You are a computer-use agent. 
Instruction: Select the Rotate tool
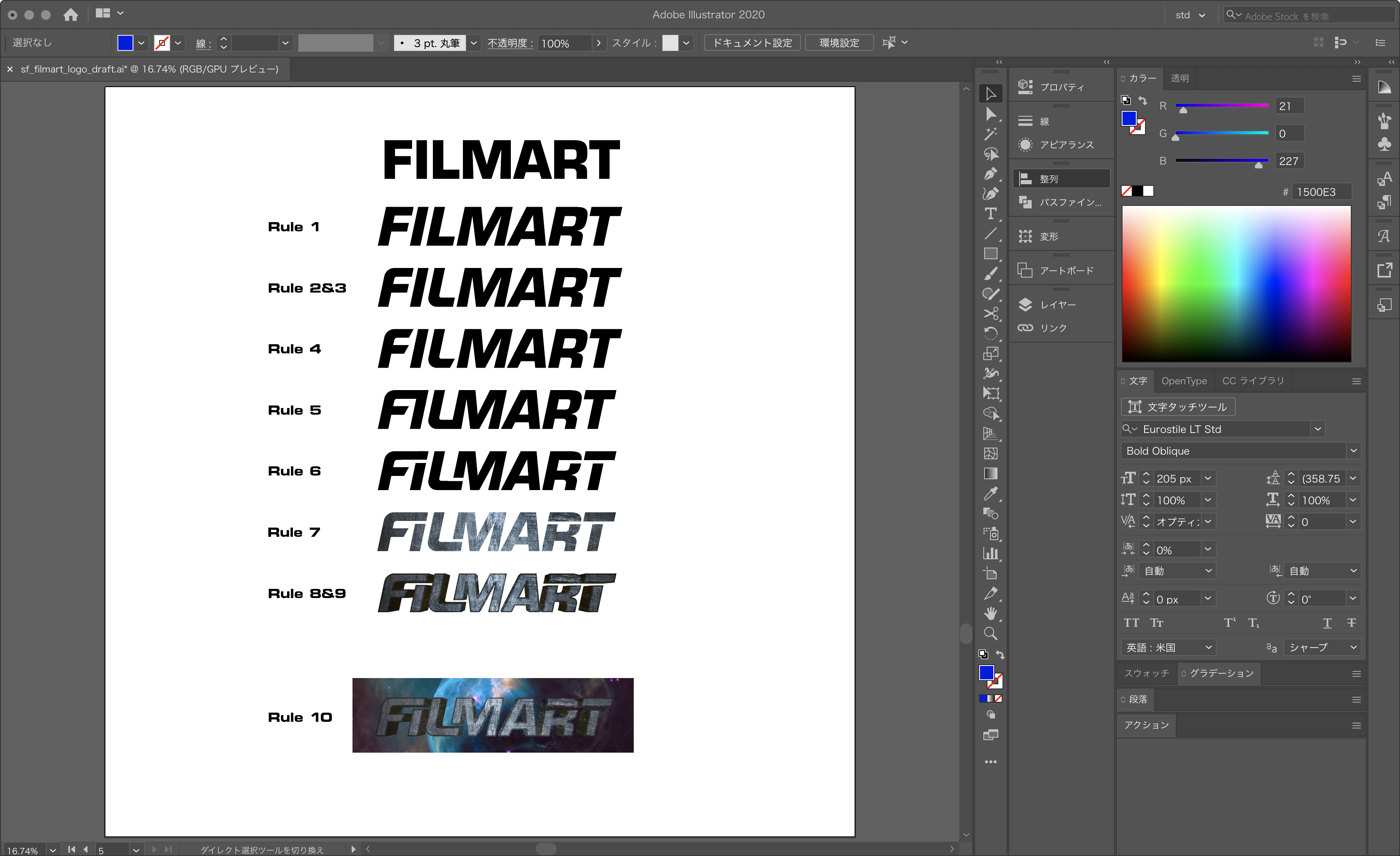[x=990, y=333]
